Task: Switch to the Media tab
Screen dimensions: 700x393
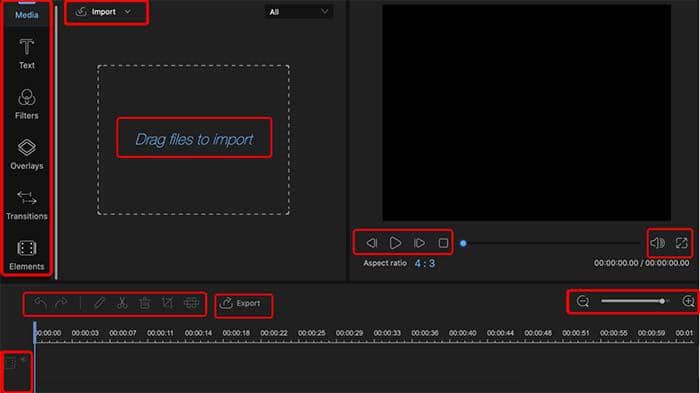Action: coord(27,14)
